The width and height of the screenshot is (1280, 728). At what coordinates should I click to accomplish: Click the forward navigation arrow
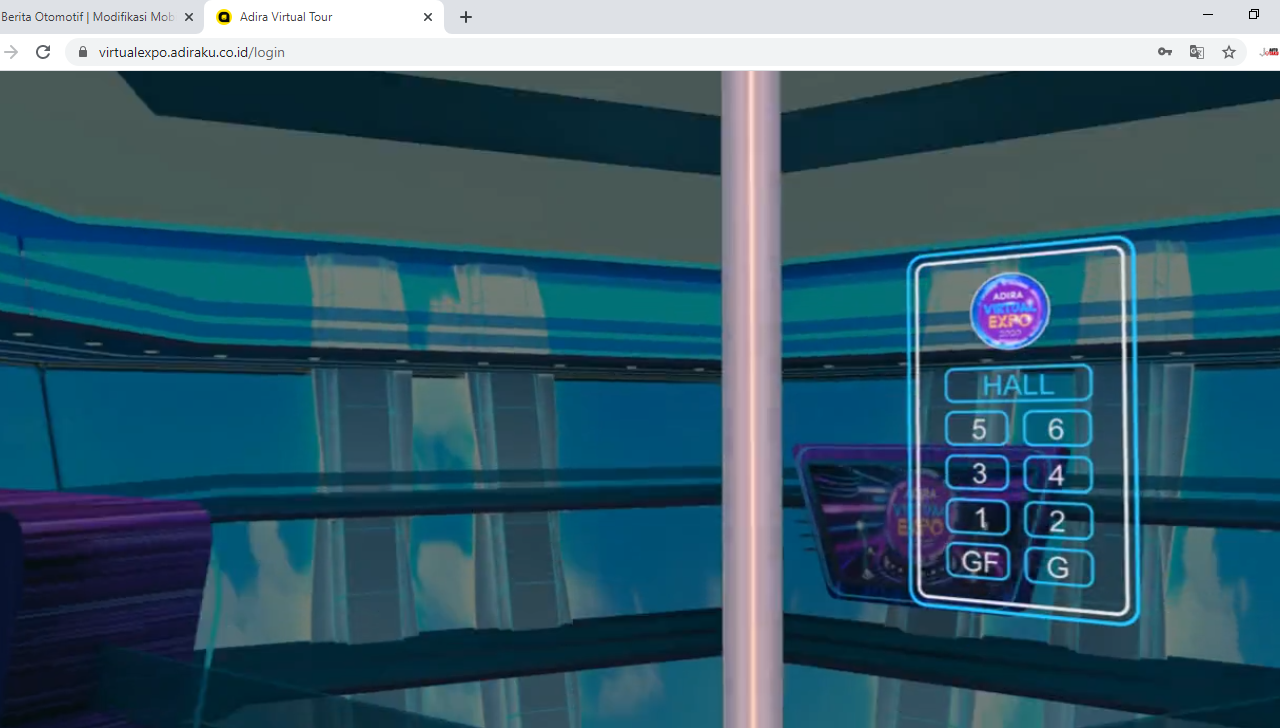(12, 52)
